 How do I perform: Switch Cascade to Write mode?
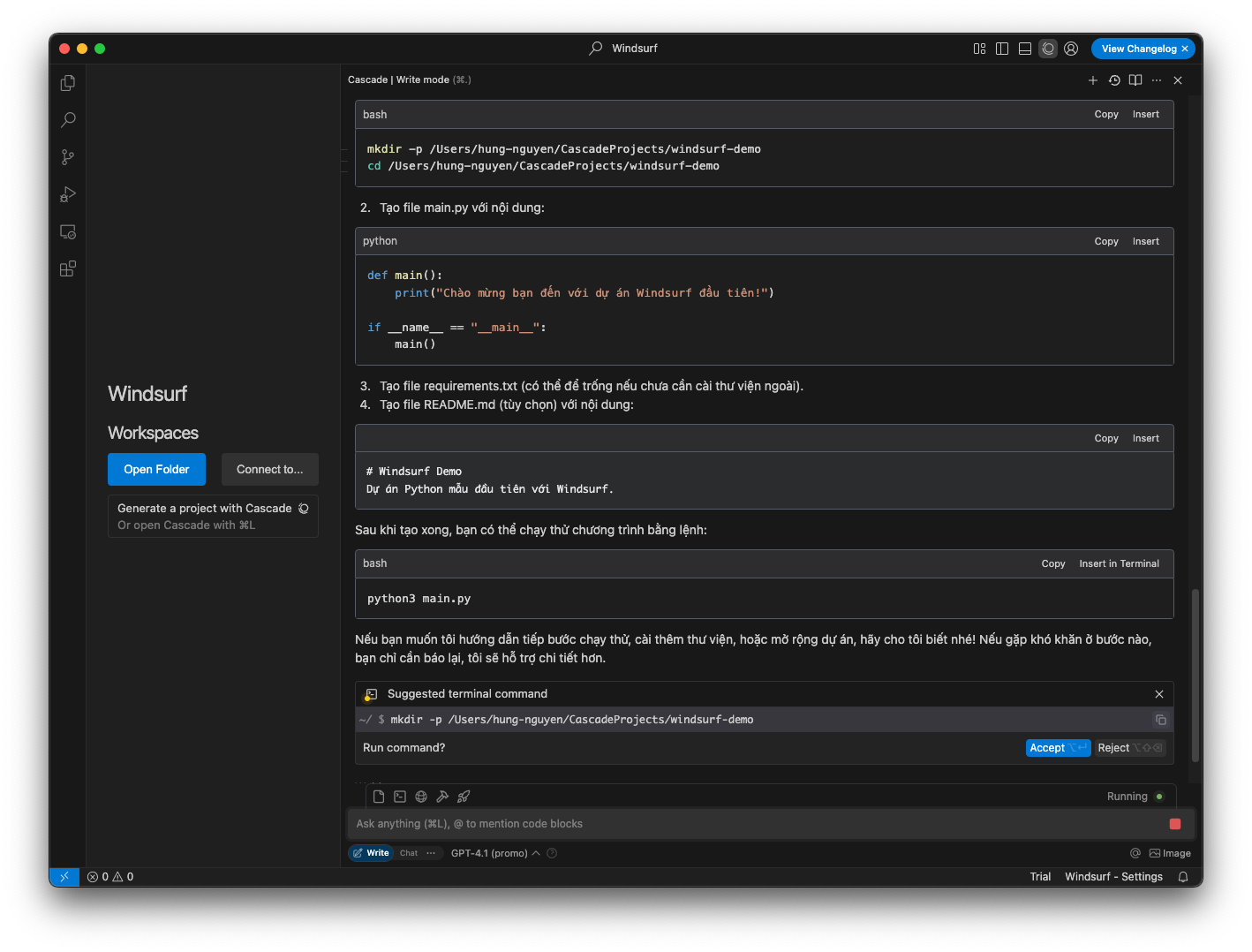click(371, 853)
